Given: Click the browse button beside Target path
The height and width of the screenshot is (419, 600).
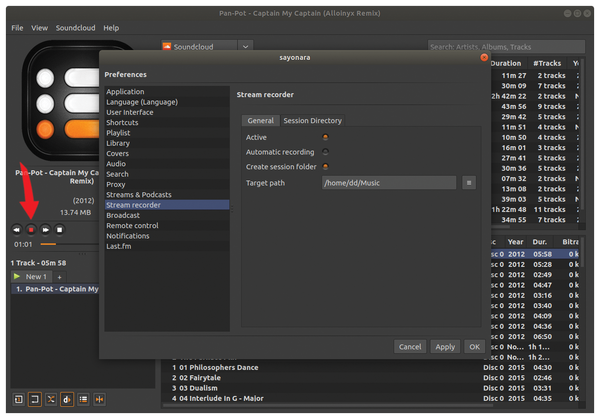Looking at the screenshot, I should (469, 183).
